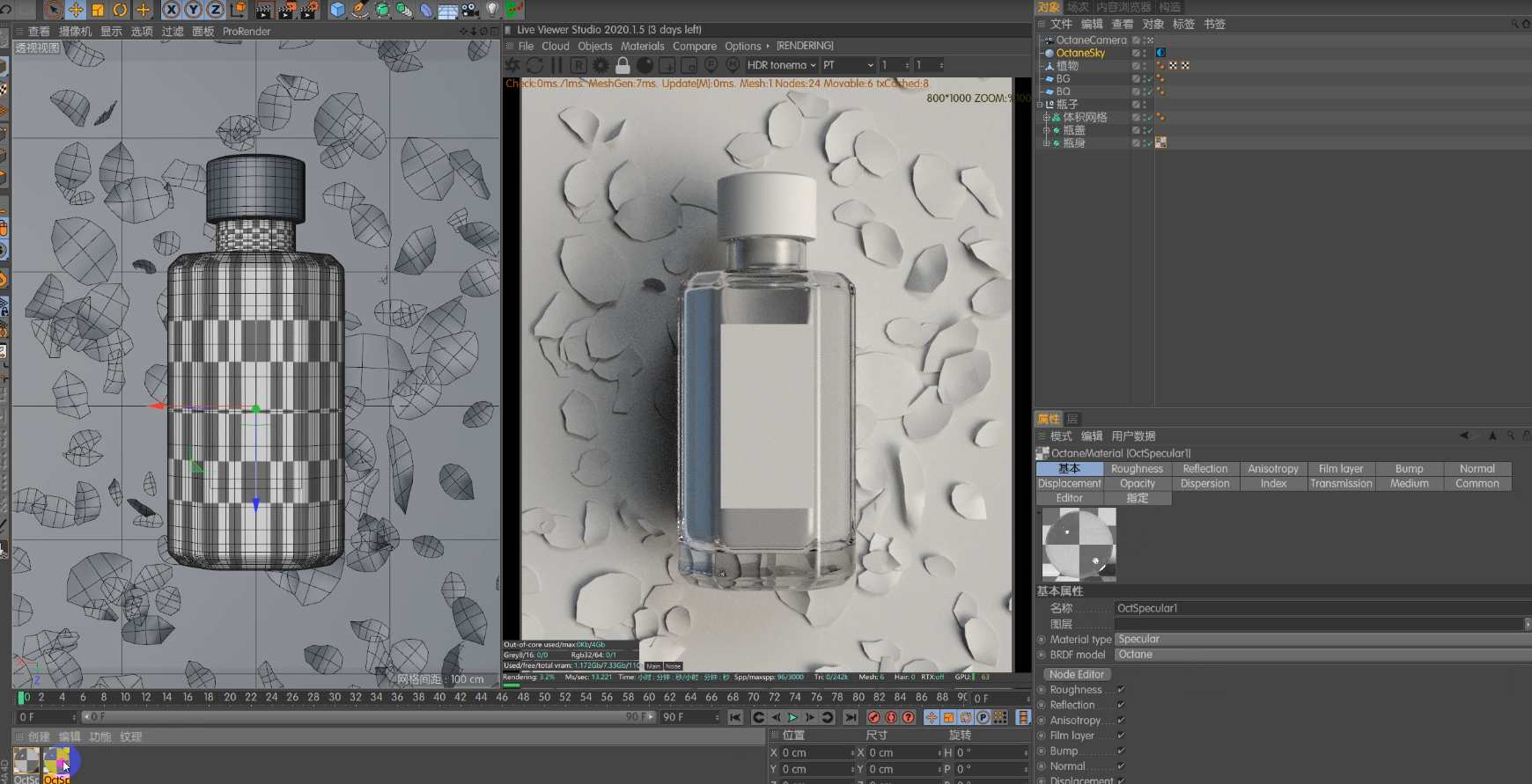Open the 显示 viewport menu
Screen dimensions: 1532x784
(111, 32)
